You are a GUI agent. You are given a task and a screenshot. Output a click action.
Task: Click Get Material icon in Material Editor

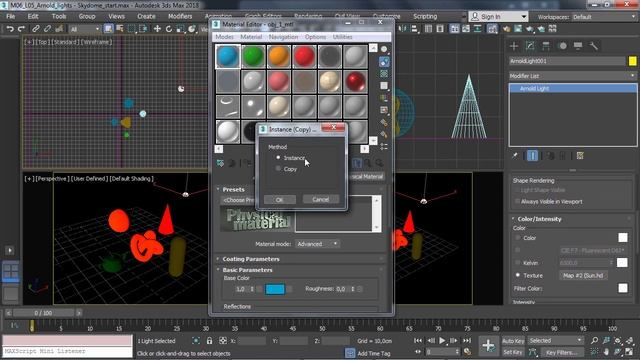(x=220, y=163)
